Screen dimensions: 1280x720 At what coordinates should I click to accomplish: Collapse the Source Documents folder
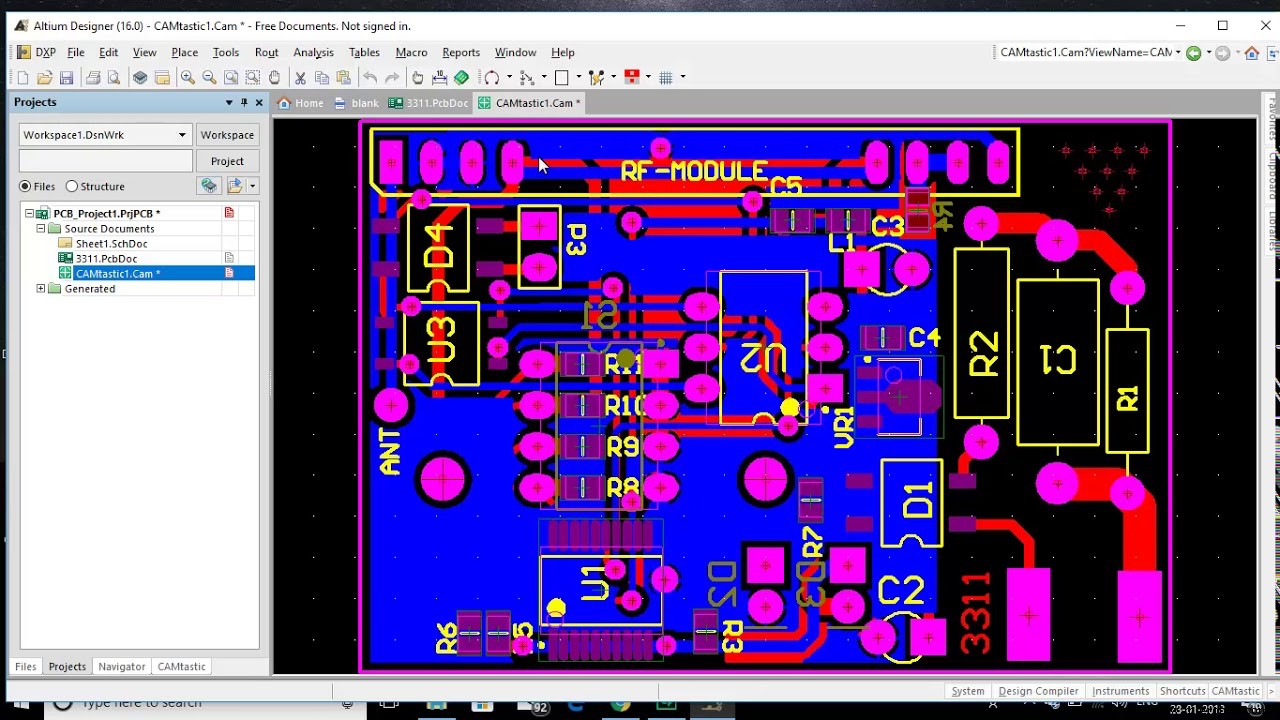click(x=42, y=227)
